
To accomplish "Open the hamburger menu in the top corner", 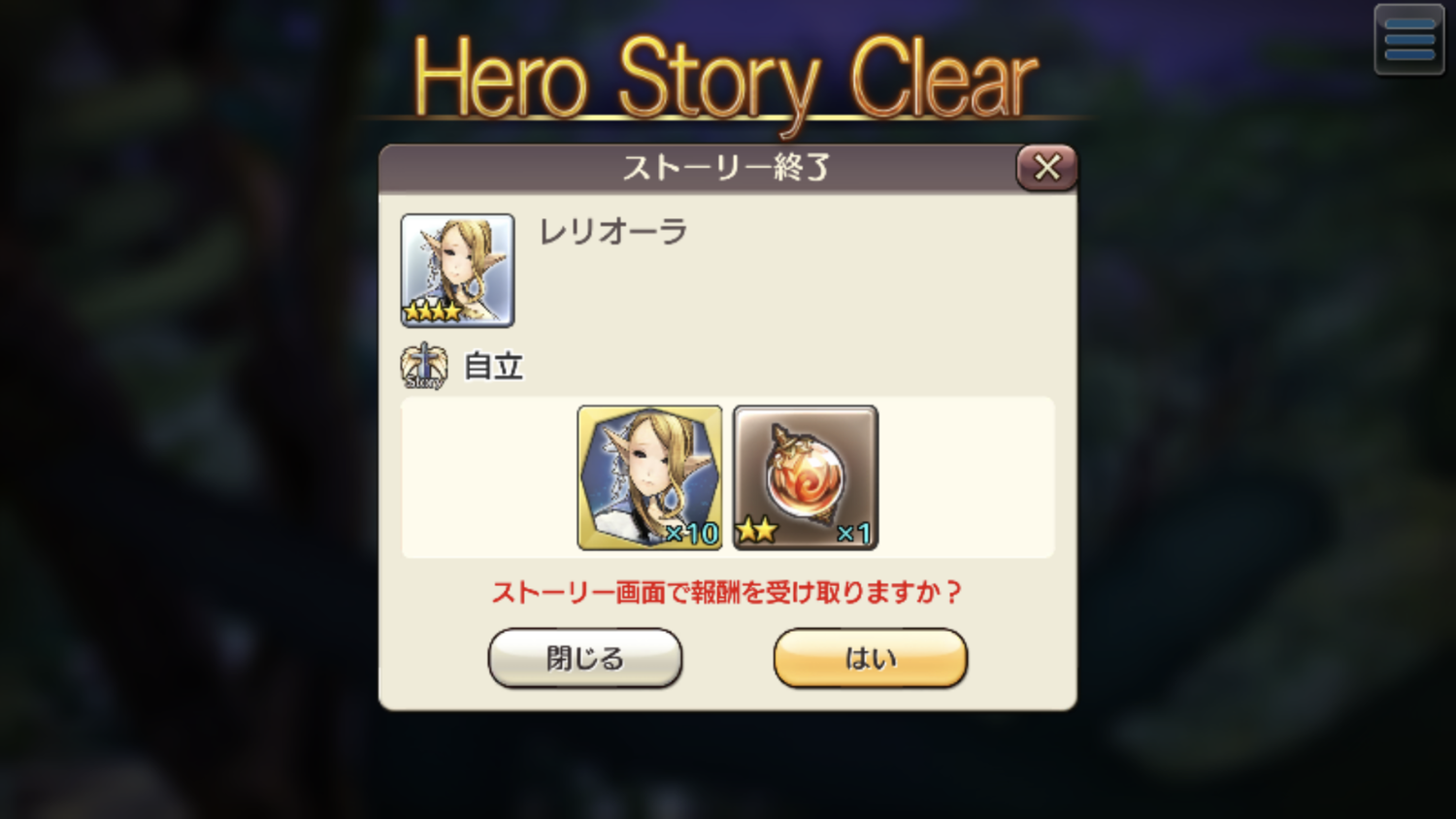I will pos(1409,40).
